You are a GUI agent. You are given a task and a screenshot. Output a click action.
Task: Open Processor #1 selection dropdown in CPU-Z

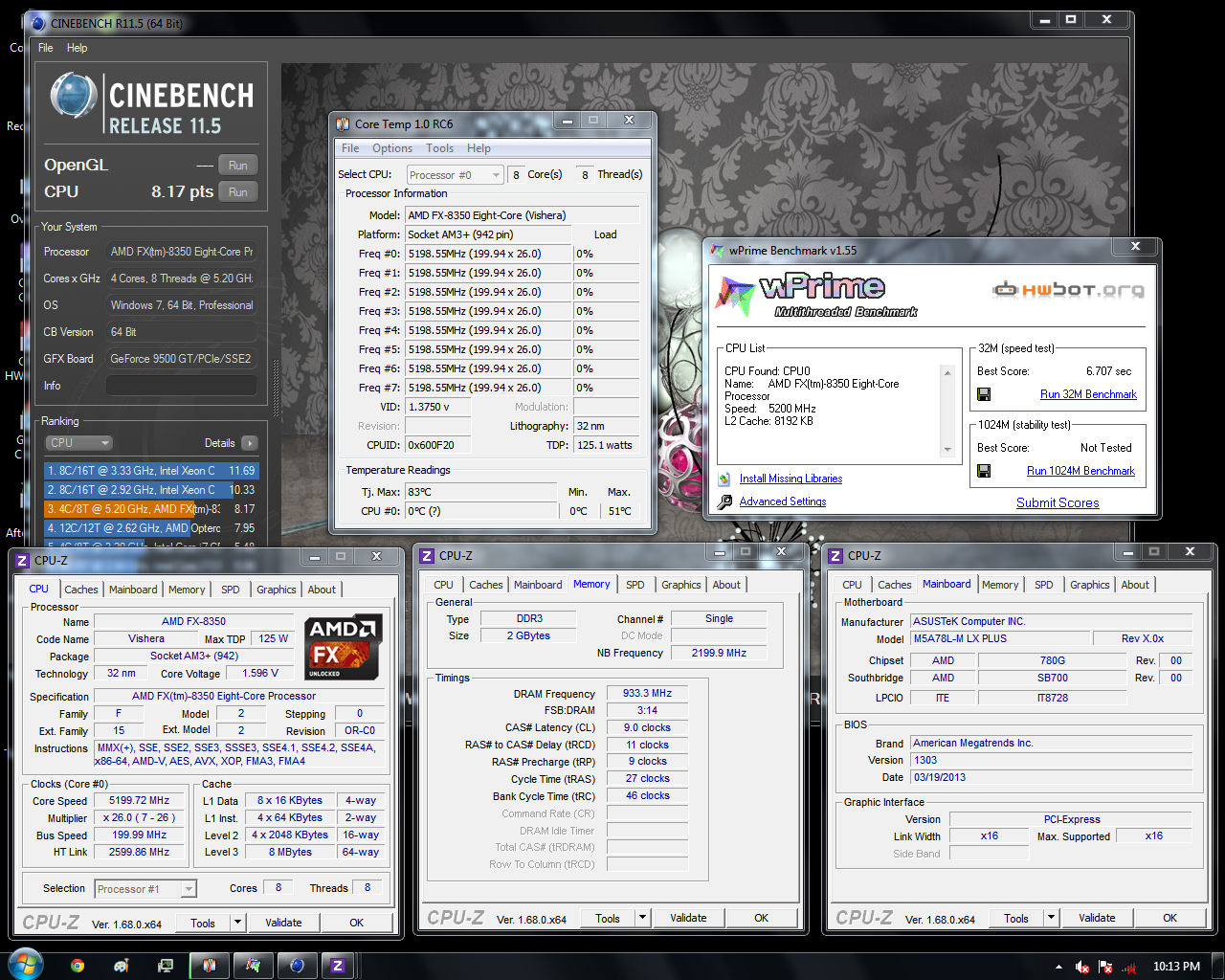pyautogui.click(x=146, y=889)
